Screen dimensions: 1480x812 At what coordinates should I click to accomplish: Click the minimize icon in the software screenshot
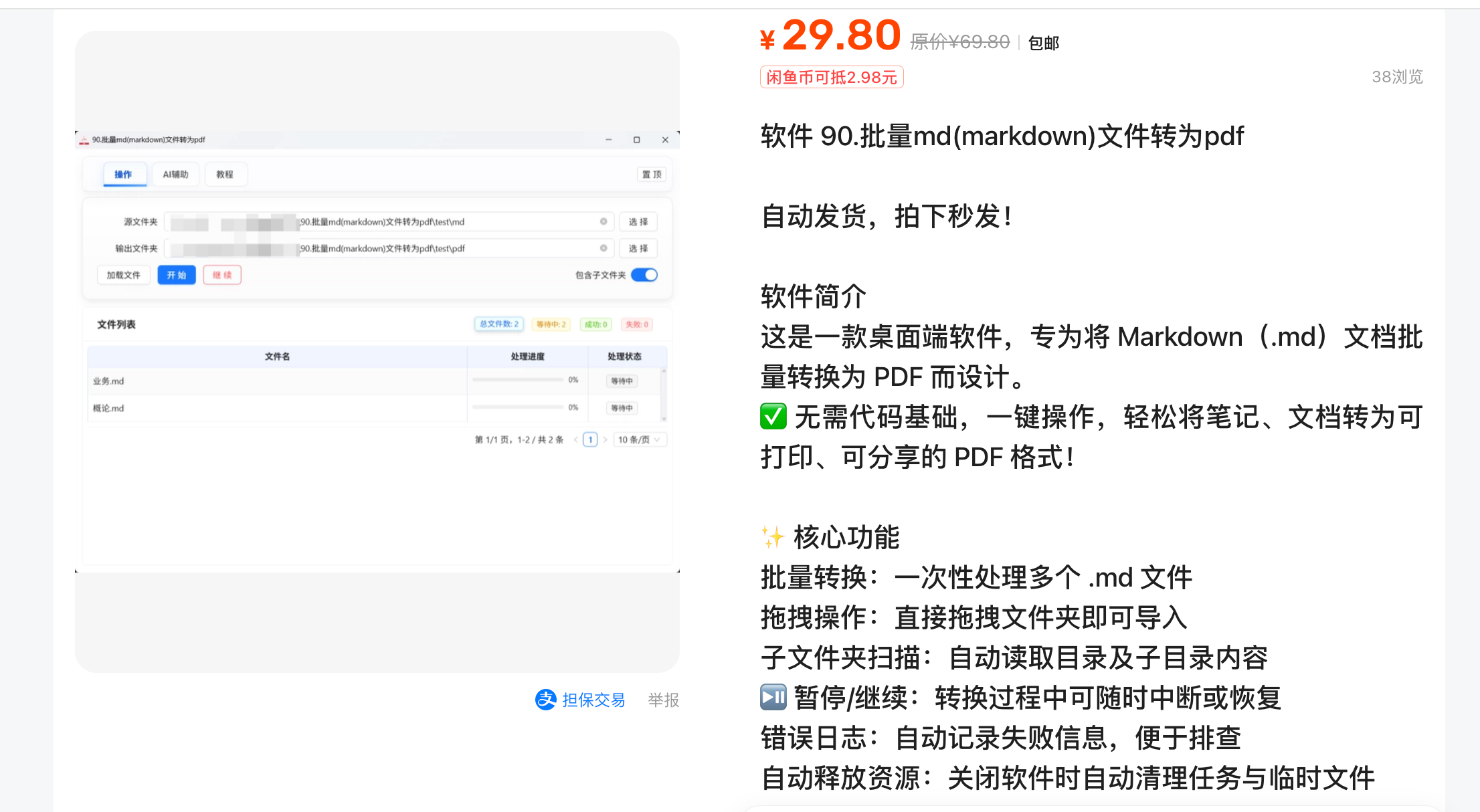coord(609,140)
